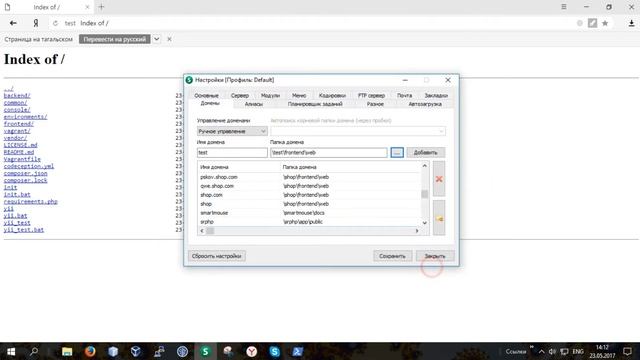
Task: Open the notification center icon
Action: point(627,351)
